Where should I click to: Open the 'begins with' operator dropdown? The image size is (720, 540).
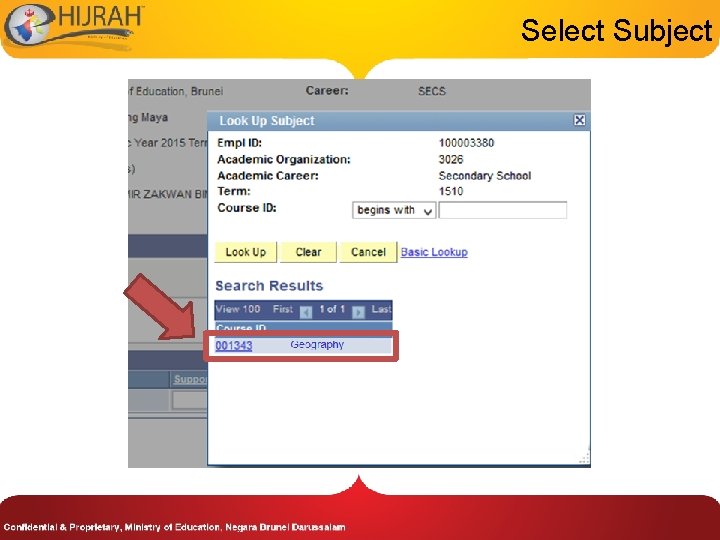[394, 210]
